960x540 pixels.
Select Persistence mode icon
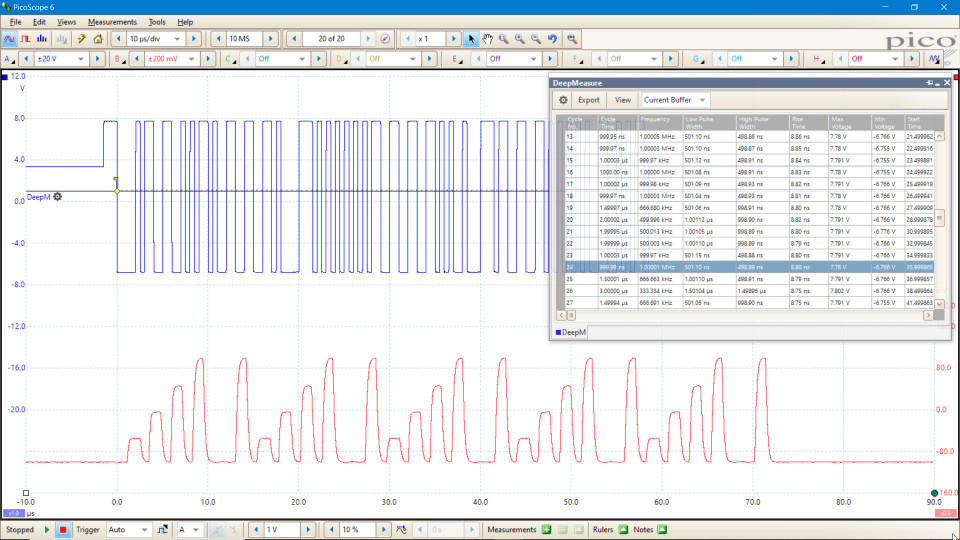(25, 39)
